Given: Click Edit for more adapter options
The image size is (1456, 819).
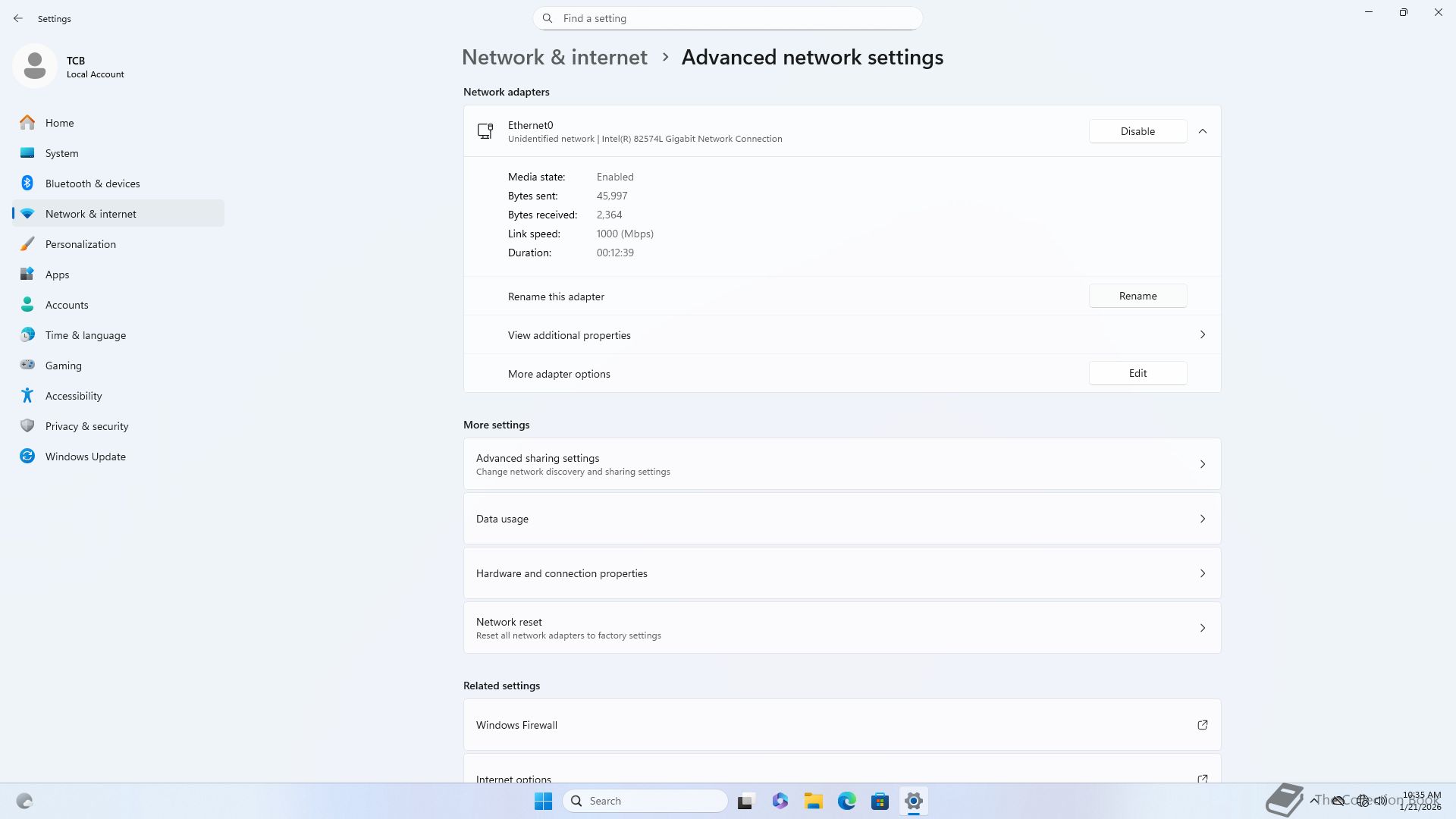Looking at the screenshot, I should (x=1137, y=373).
